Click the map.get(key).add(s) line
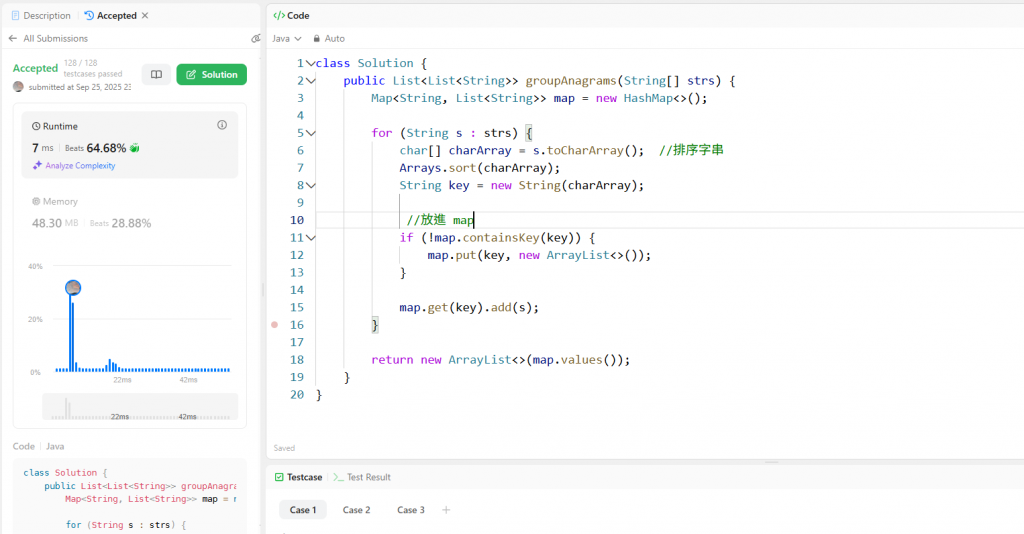The image size is (1024, 534). pos(469,307)
